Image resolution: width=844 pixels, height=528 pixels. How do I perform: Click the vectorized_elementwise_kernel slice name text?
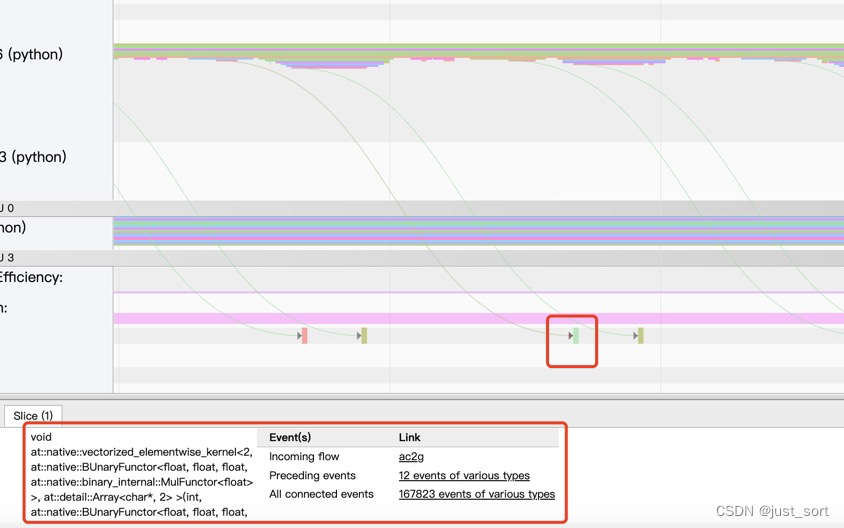[x=142, y=474]
